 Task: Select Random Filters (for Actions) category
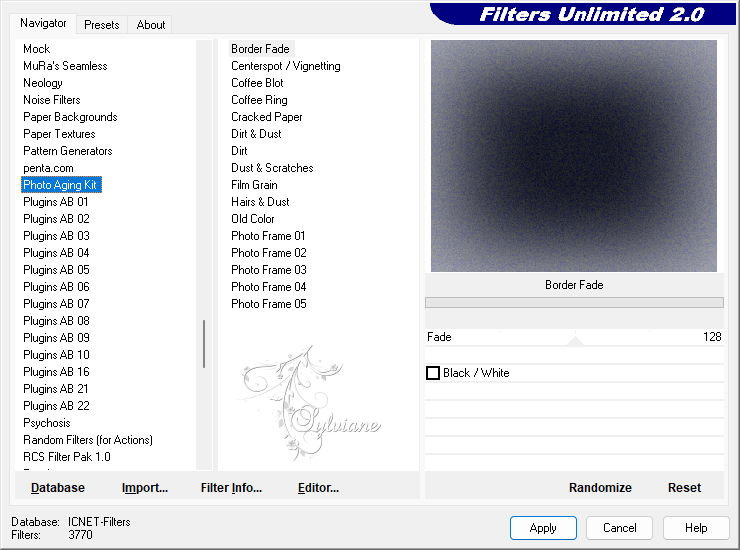[88, 440]
